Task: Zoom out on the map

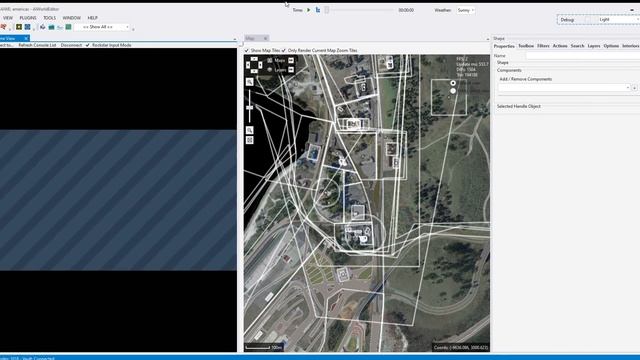Action: pyautogui.click(x=249, y=130)
